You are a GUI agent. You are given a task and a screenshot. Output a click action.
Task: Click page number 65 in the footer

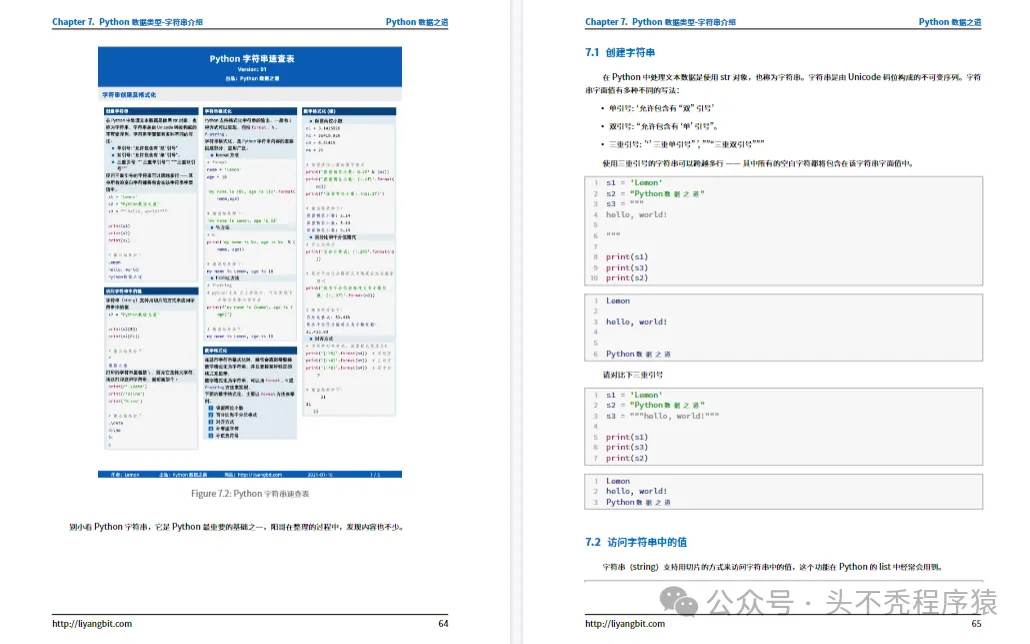tap(976, 624)
